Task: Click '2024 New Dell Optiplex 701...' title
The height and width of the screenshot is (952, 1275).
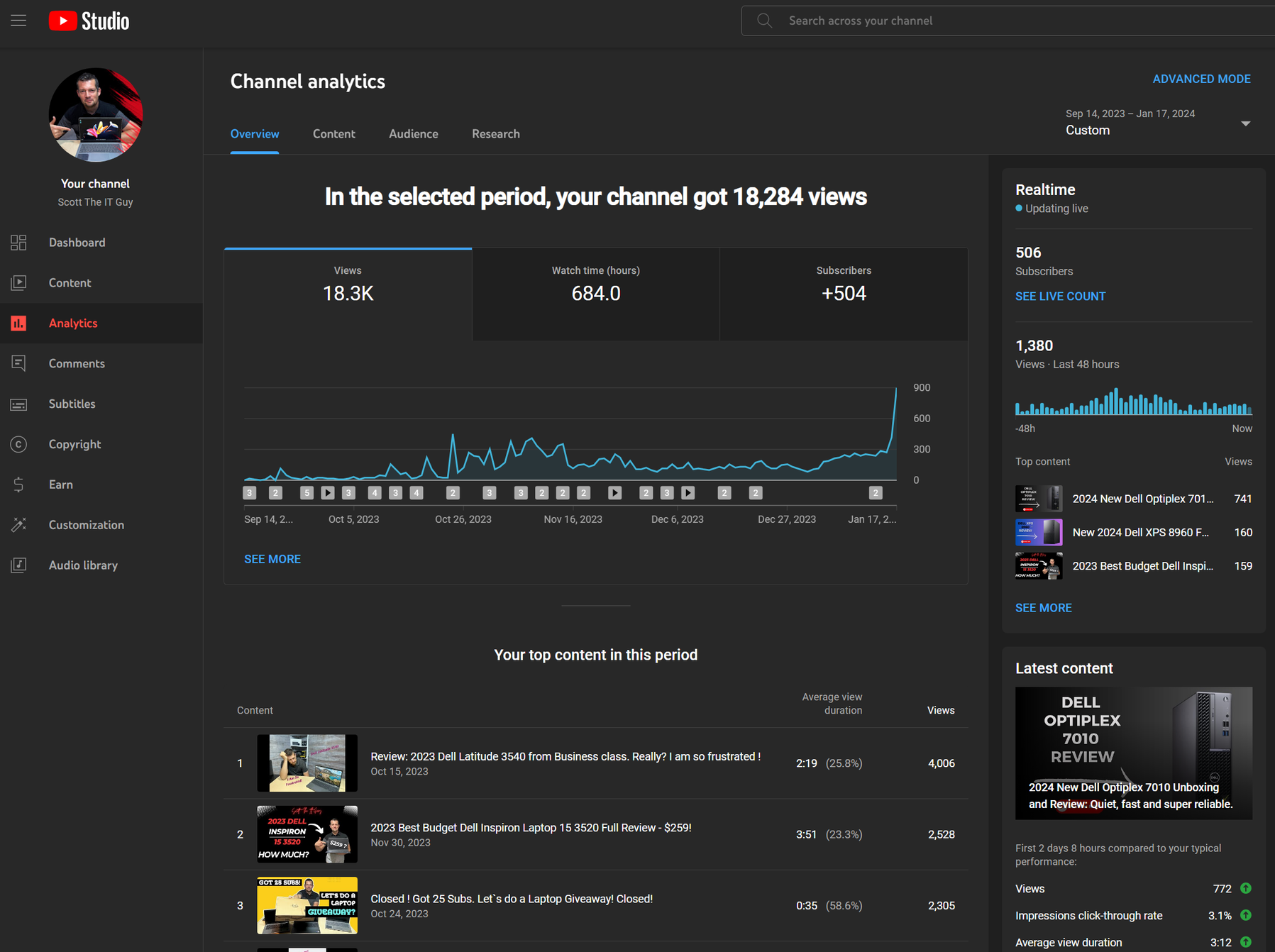Action: click(1143, 499)
